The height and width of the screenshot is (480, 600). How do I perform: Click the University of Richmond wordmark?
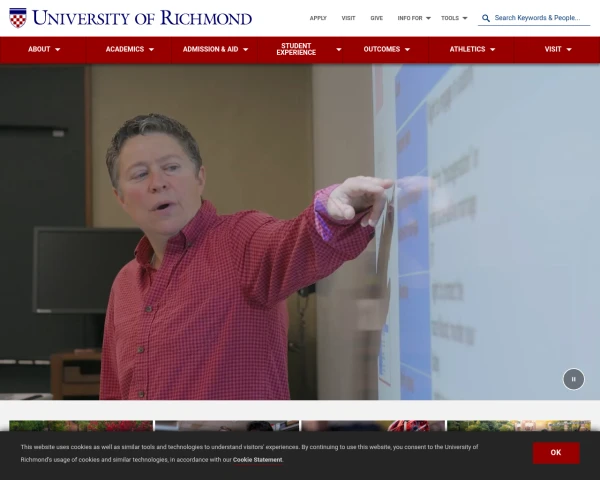click(x=142, y=18)
